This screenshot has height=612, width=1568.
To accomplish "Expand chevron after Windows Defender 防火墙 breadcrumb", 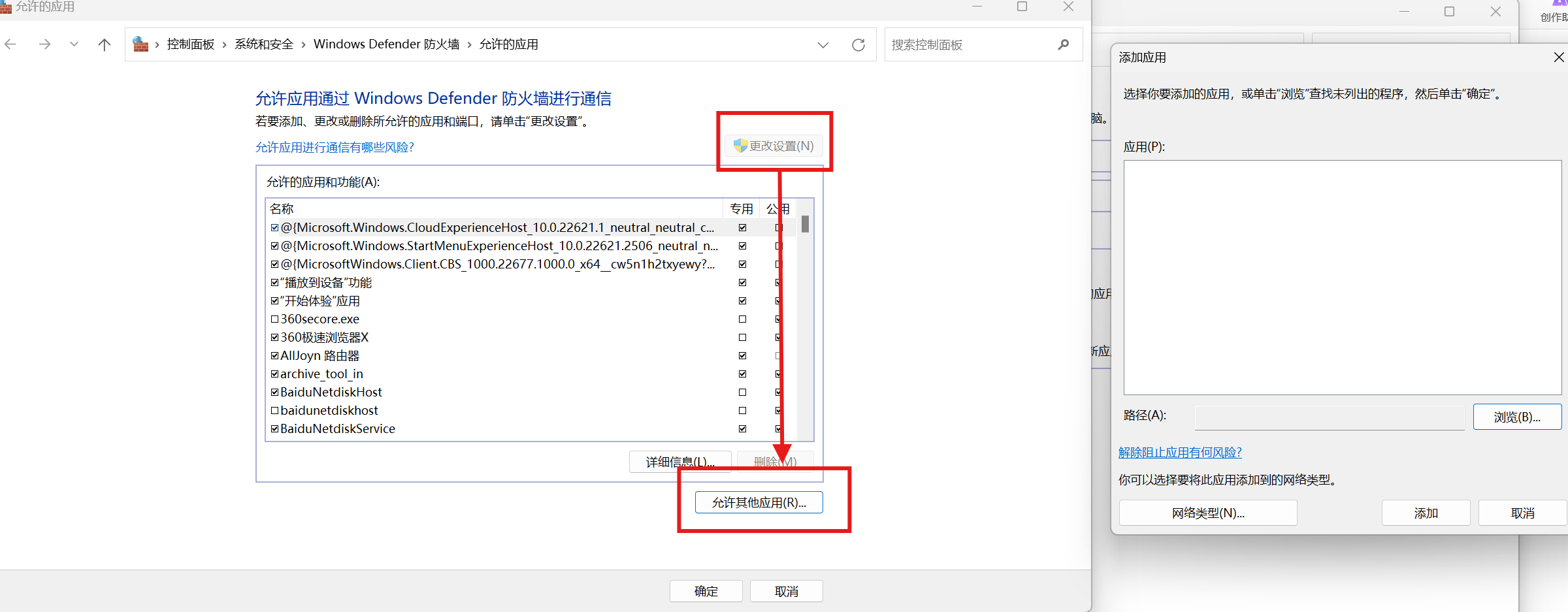I will pos(470,45).
